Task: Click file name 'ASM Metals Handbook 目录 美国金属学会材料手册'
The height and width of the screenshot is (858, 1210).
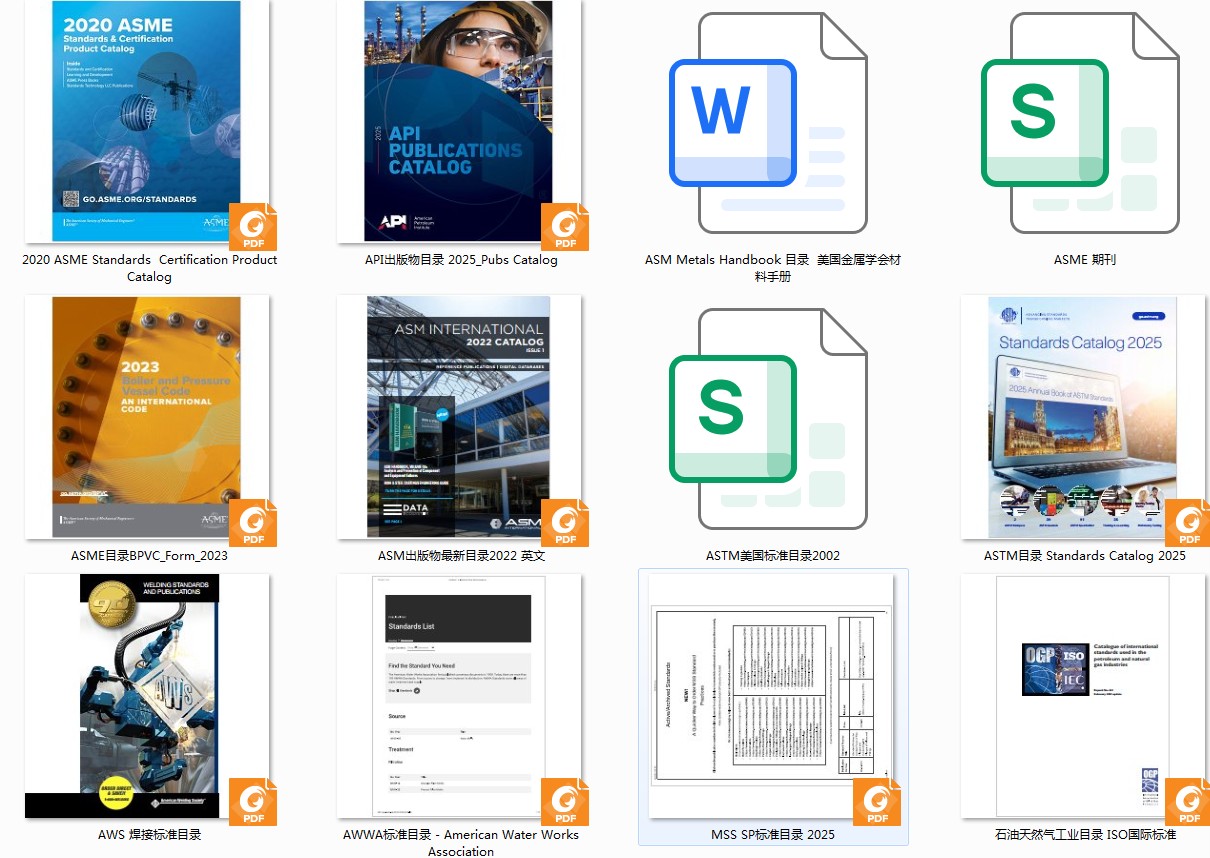Action: [x=773, y=268]
